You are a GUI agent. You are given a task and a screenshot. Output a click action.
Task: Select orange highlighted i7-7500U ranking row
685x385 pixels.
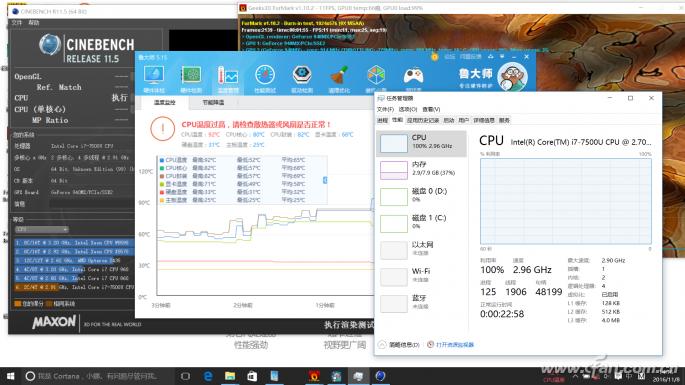tap(74, 288)
